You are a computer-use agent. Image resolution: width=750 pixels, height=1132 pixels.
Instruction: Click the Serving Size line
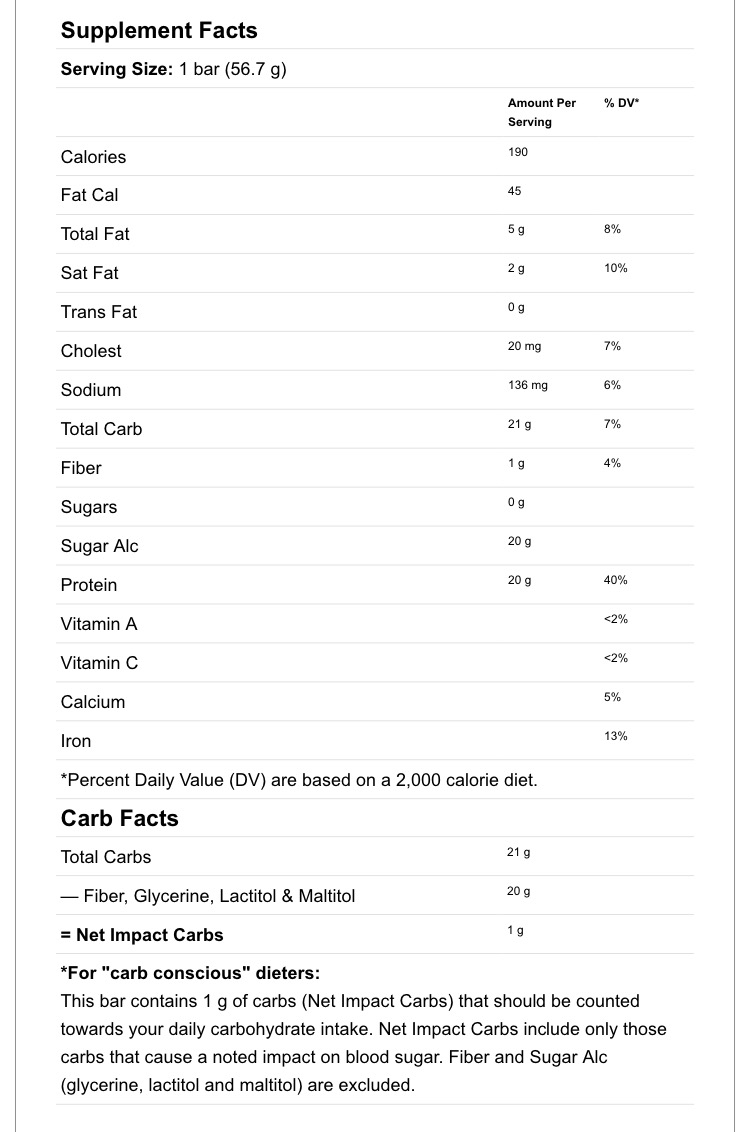(x=174, y=69)
